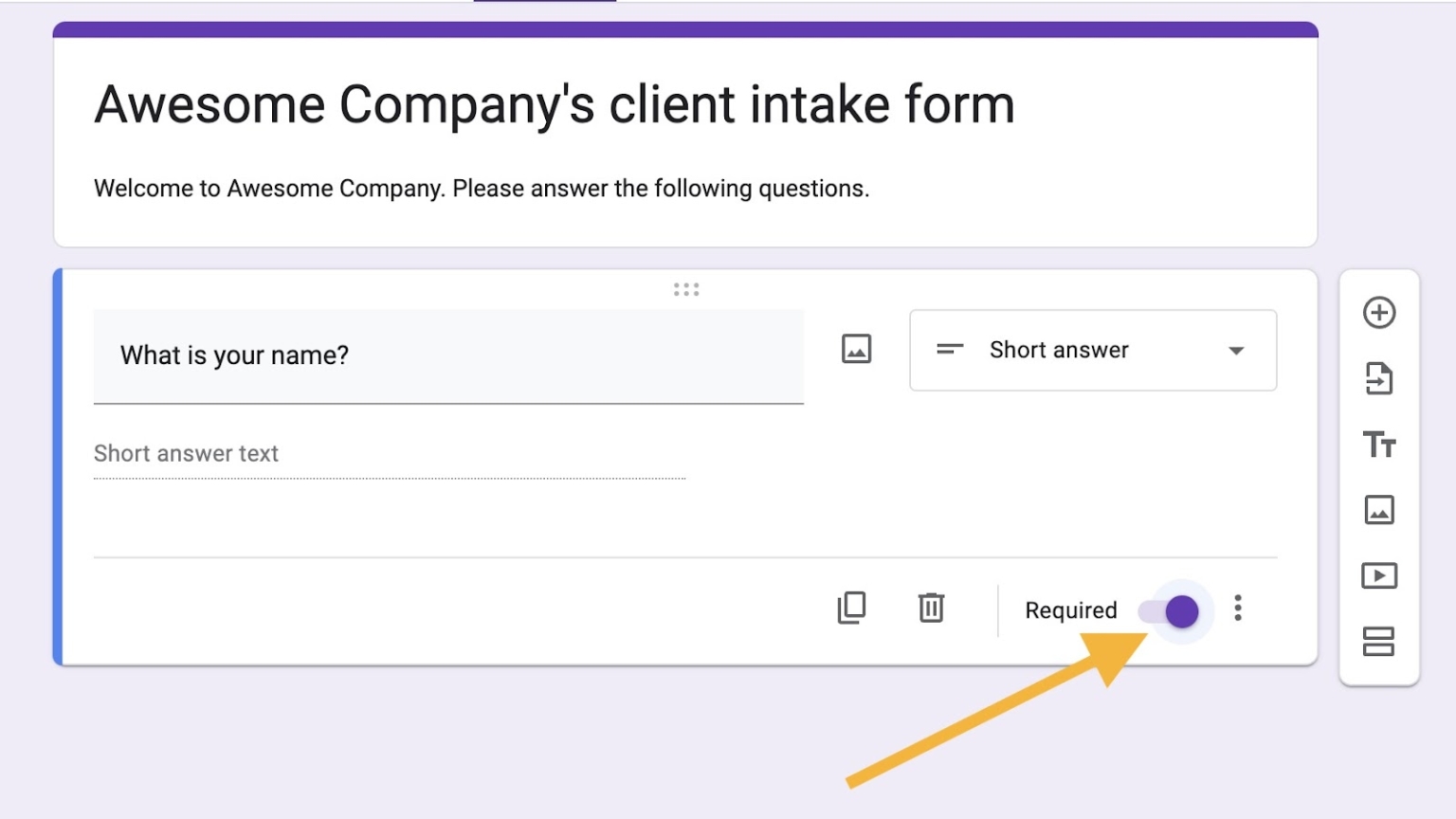Screen dimensions: 1456x819
Task: Add a video via the sidebar icon
Action: [x=1379, y=575]
